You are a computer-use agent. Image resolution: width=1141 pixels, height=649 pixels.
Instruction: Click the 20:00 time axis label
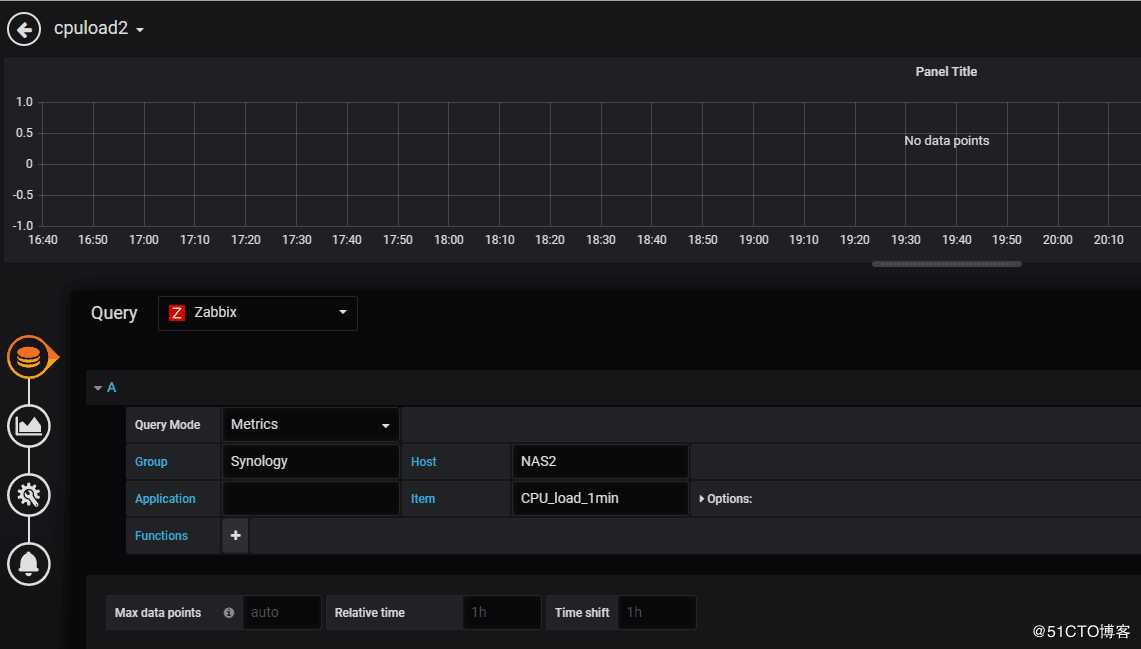[x=1057, y=240]
